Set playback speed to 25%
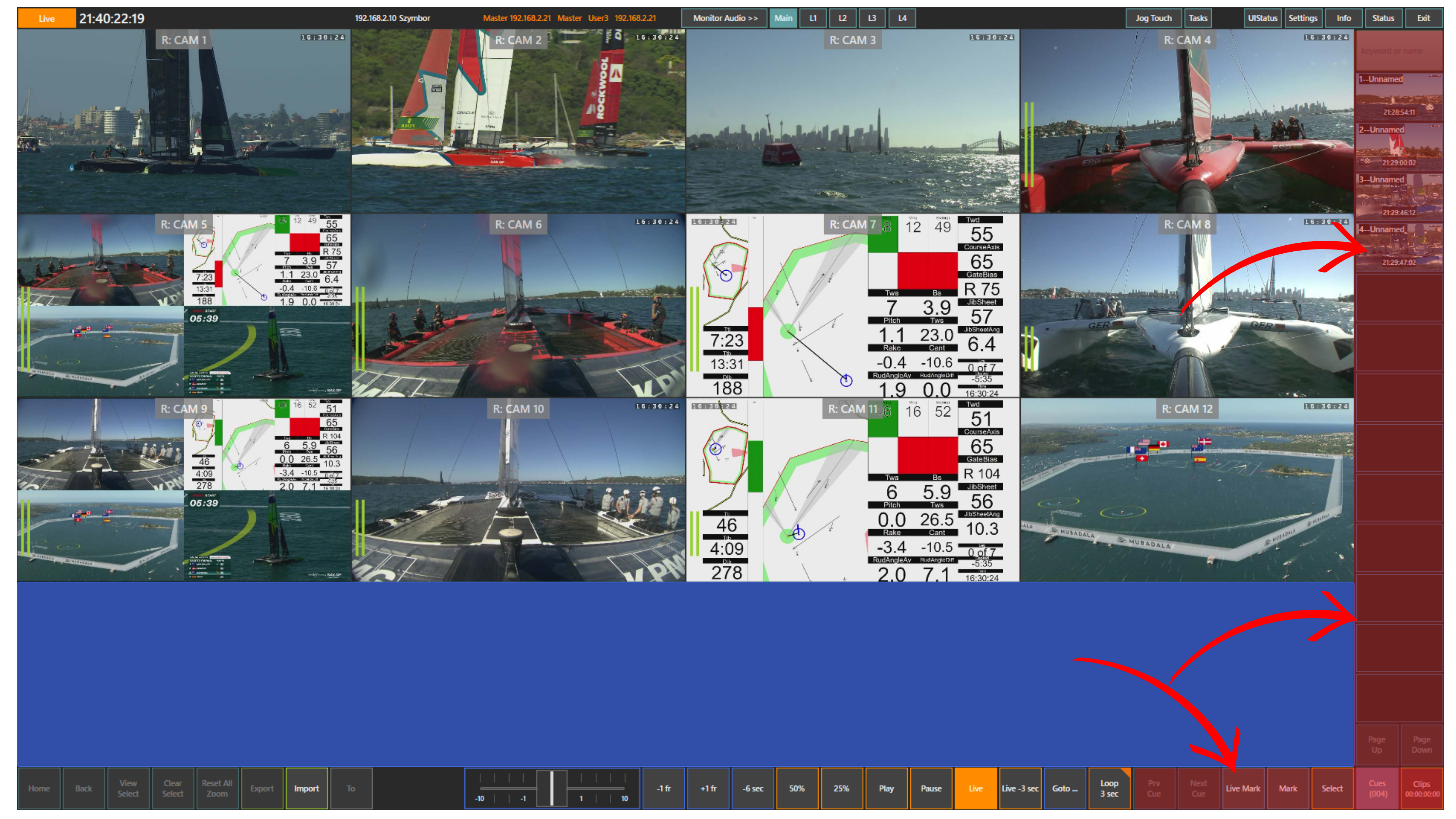 click(x=842, y=788)
